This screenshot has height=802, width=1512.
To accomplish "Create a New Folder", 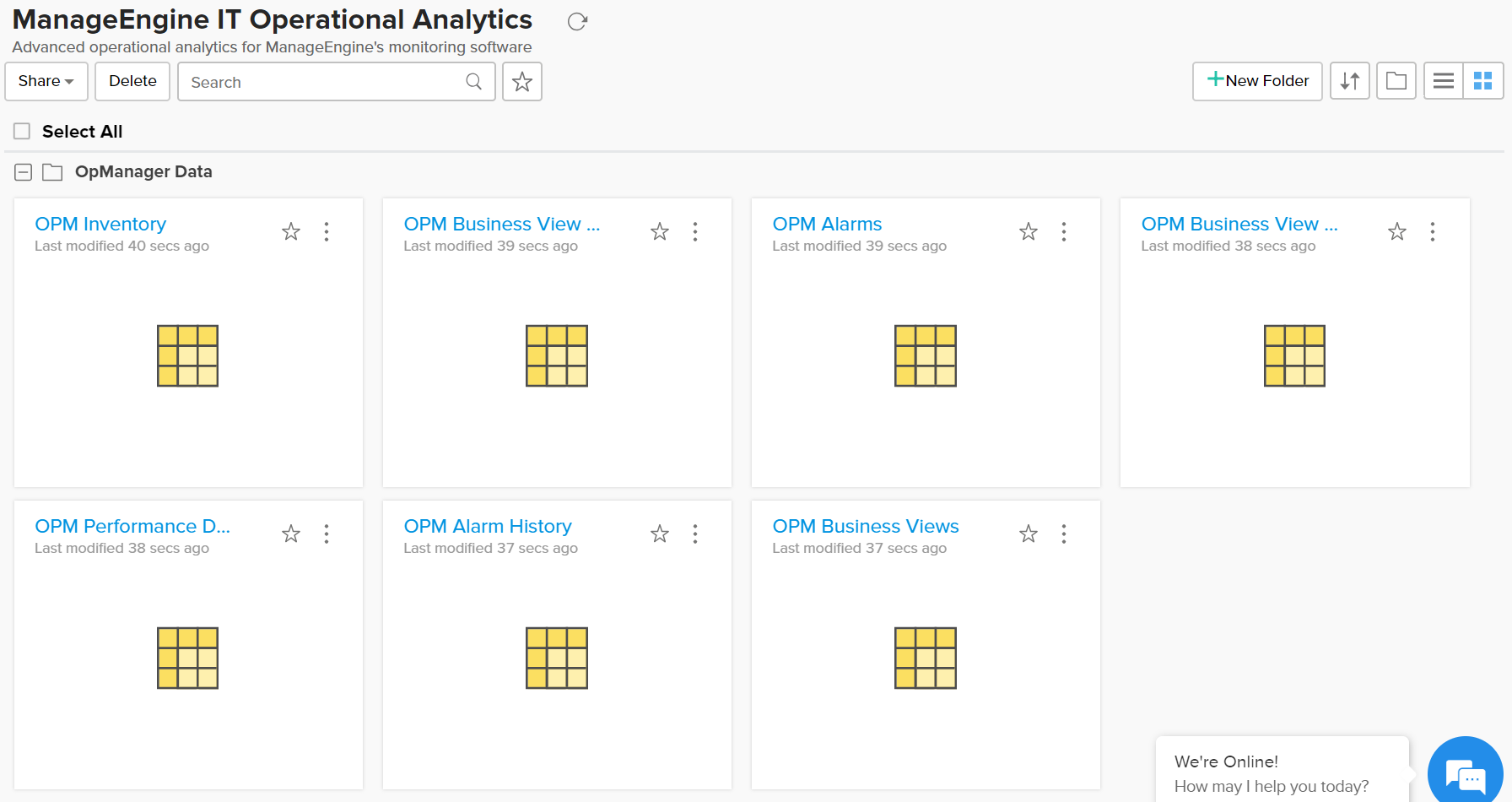I will (x=1257, y=81).
